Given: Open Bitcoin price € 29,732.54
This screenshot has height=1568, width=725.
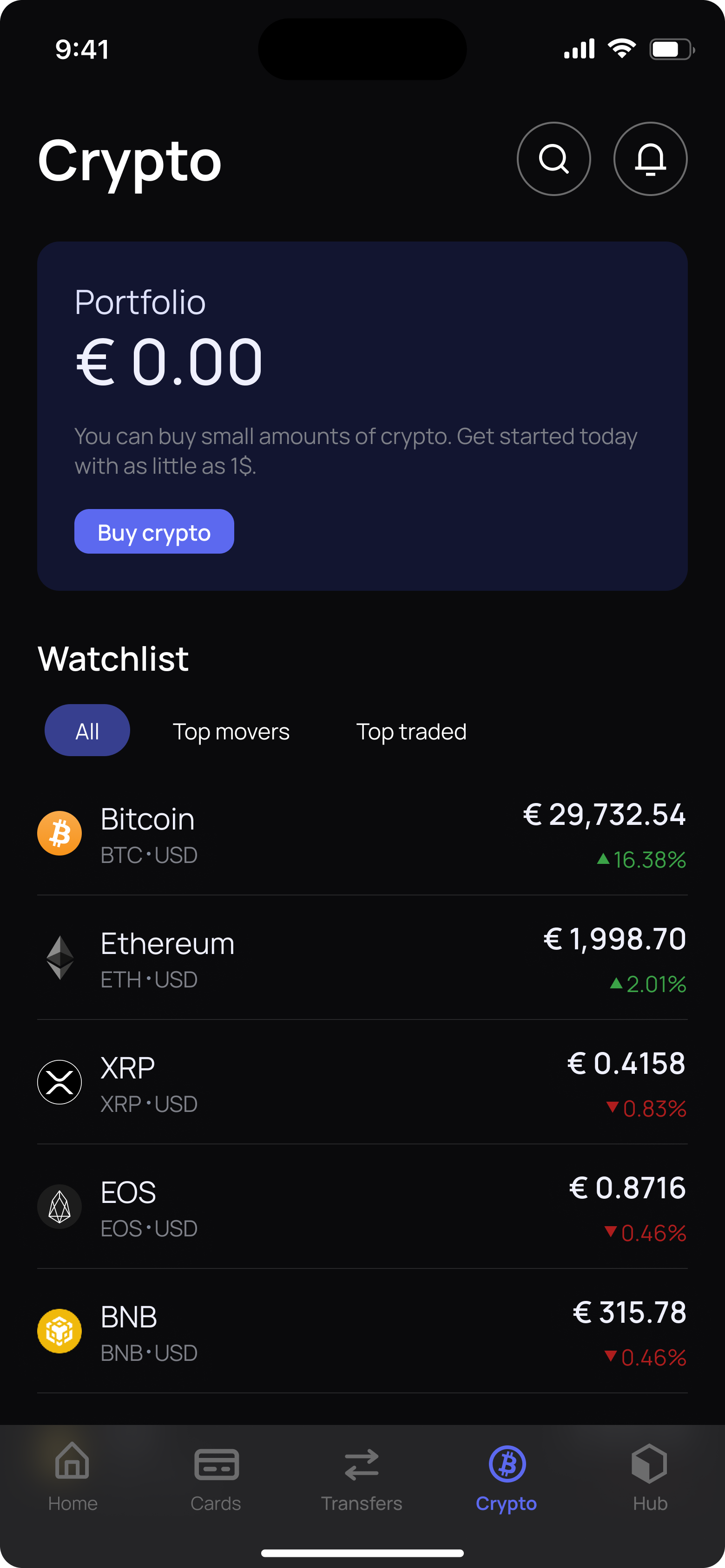Looking at the screenshot, I should pyautogui.click(x=604, y=815).
